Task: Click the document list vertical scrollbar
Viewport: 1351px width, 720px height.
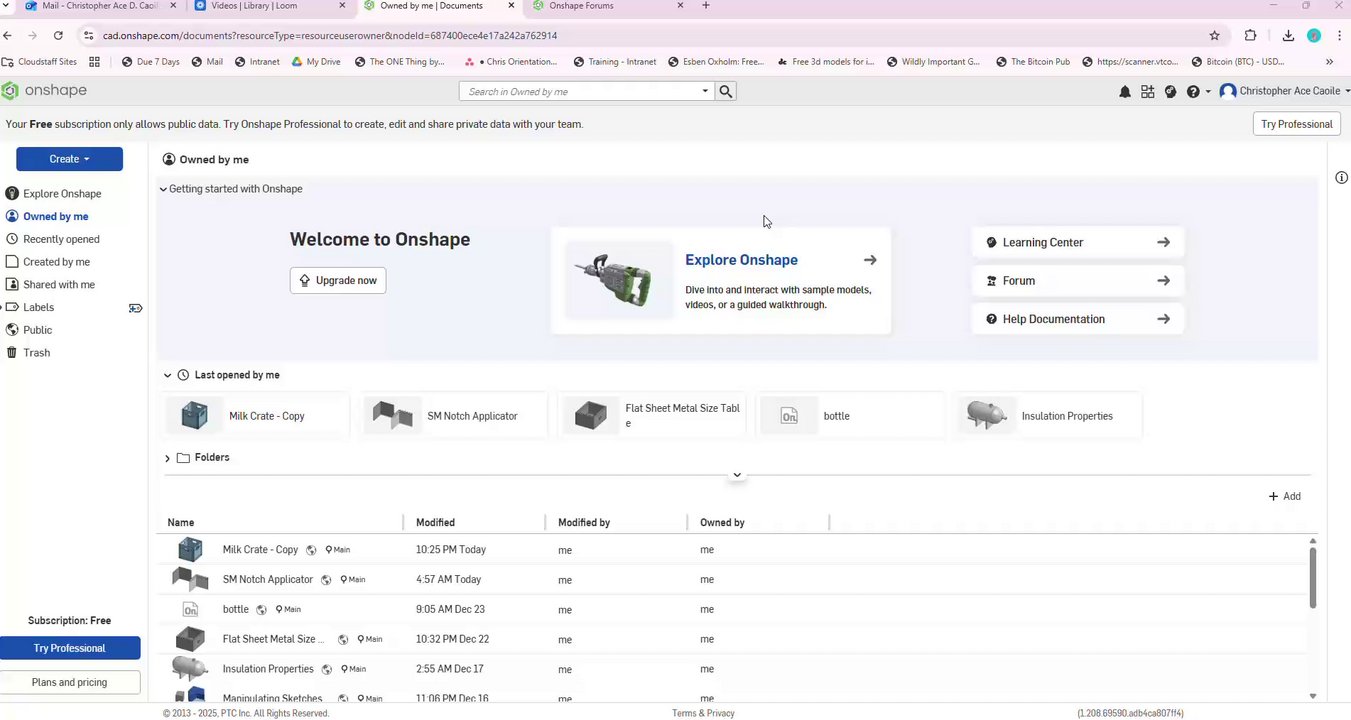Action: pyautogui.click(x=1313, y=577)
